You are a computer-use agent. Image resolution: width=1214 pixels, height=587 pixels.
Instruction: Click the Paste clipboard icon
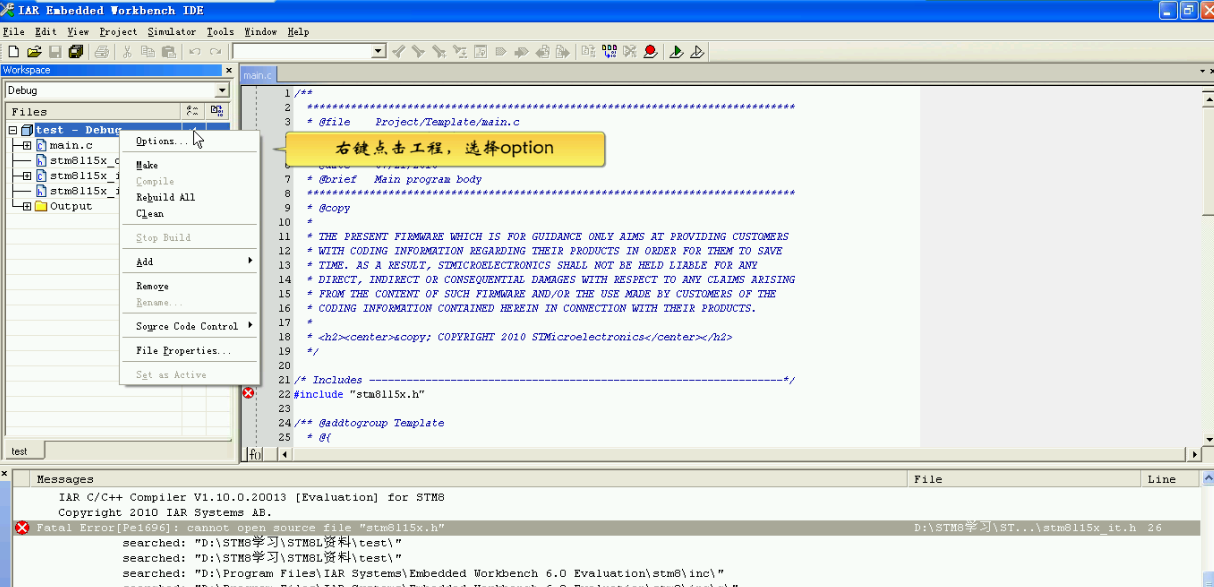pos(168,51)
